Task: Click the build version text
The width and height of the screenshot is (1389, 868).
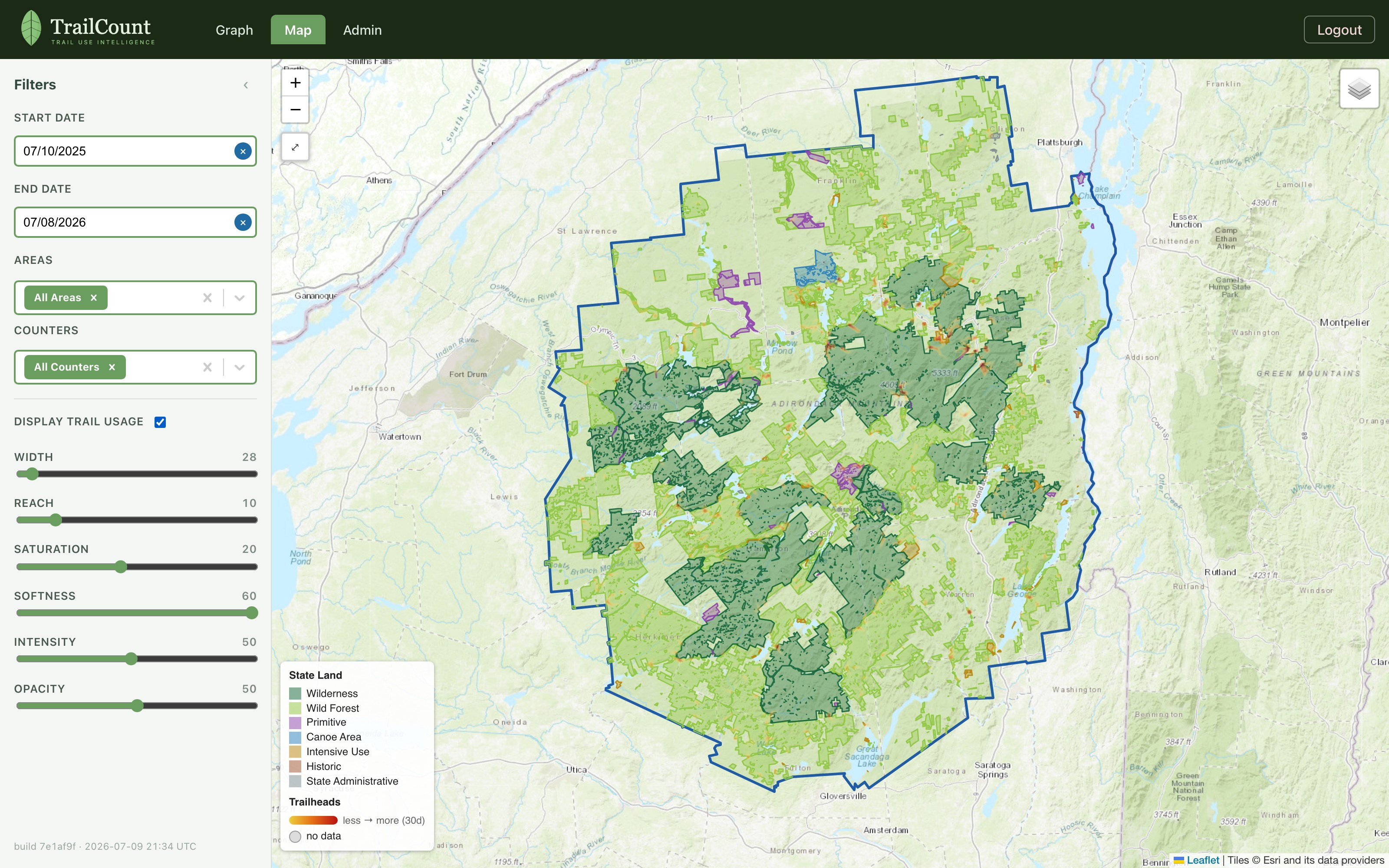Action: (105, 846)
